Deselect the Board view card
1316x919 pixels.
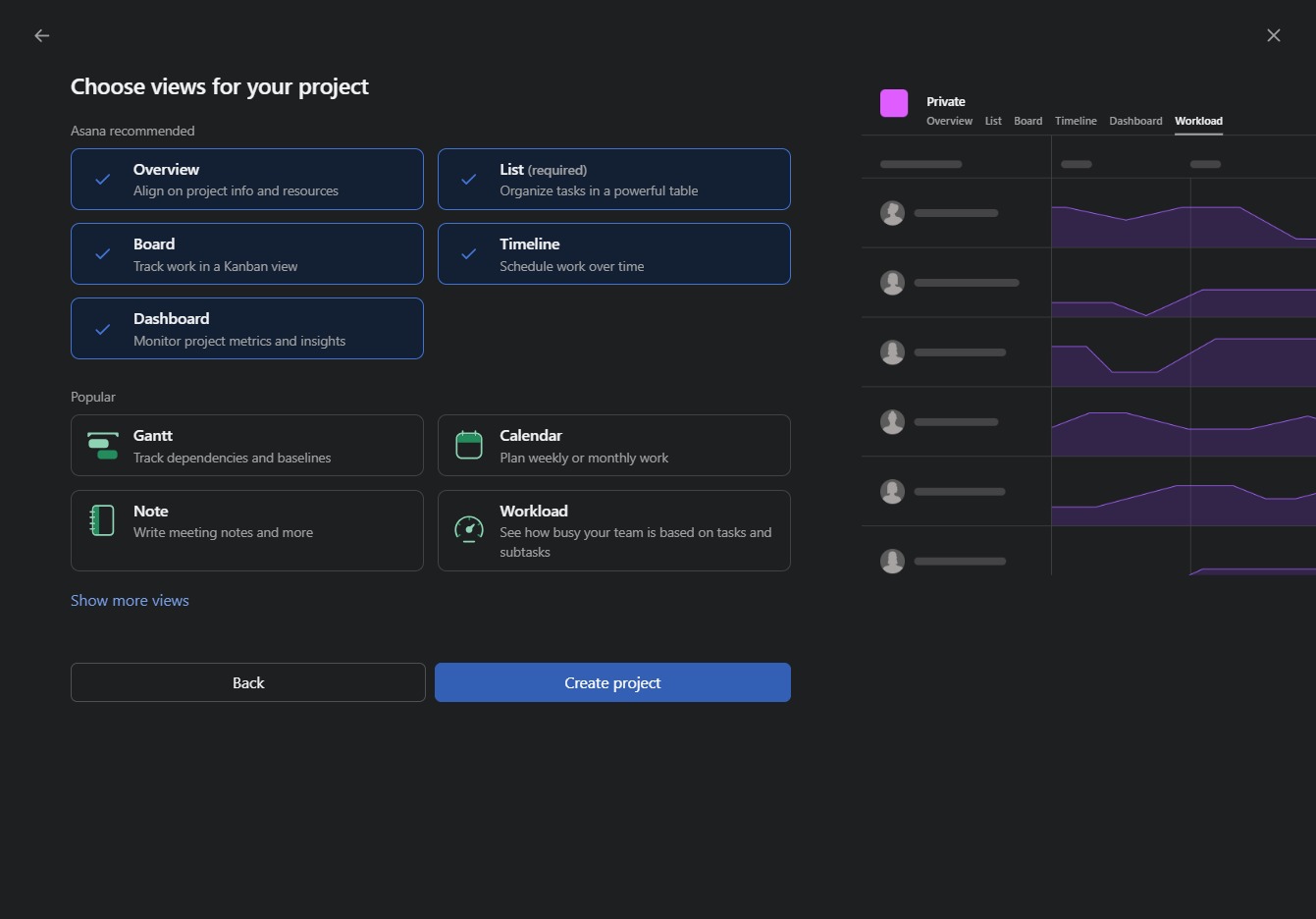click(247, 253)
